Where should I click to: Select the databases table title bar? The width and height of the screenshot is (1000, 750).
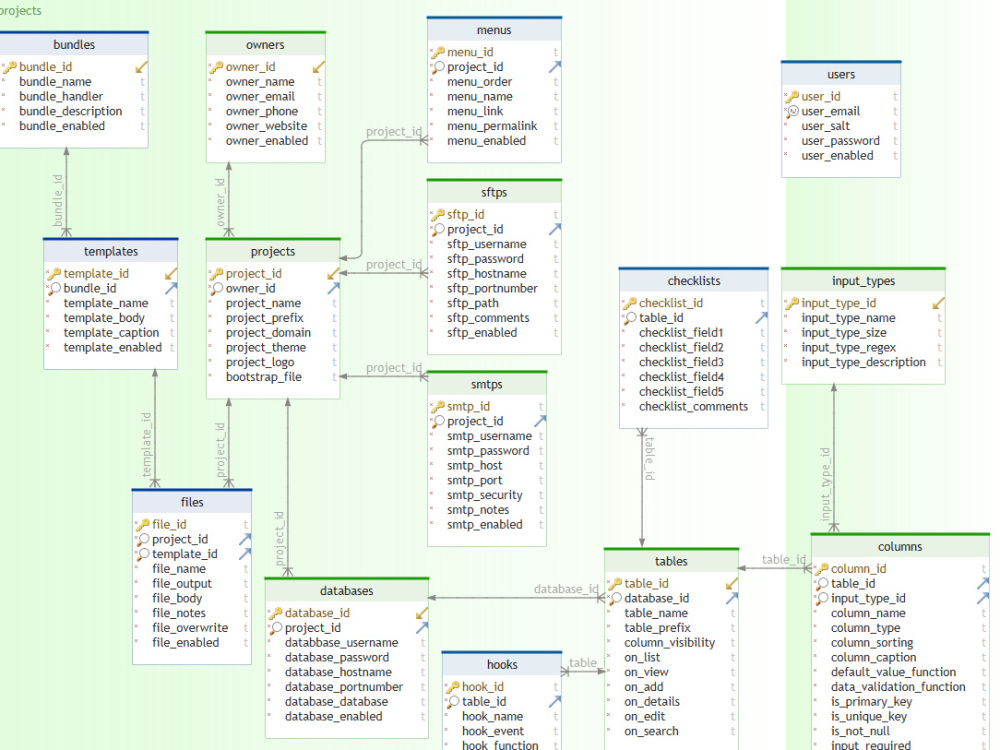pos(347,590)
